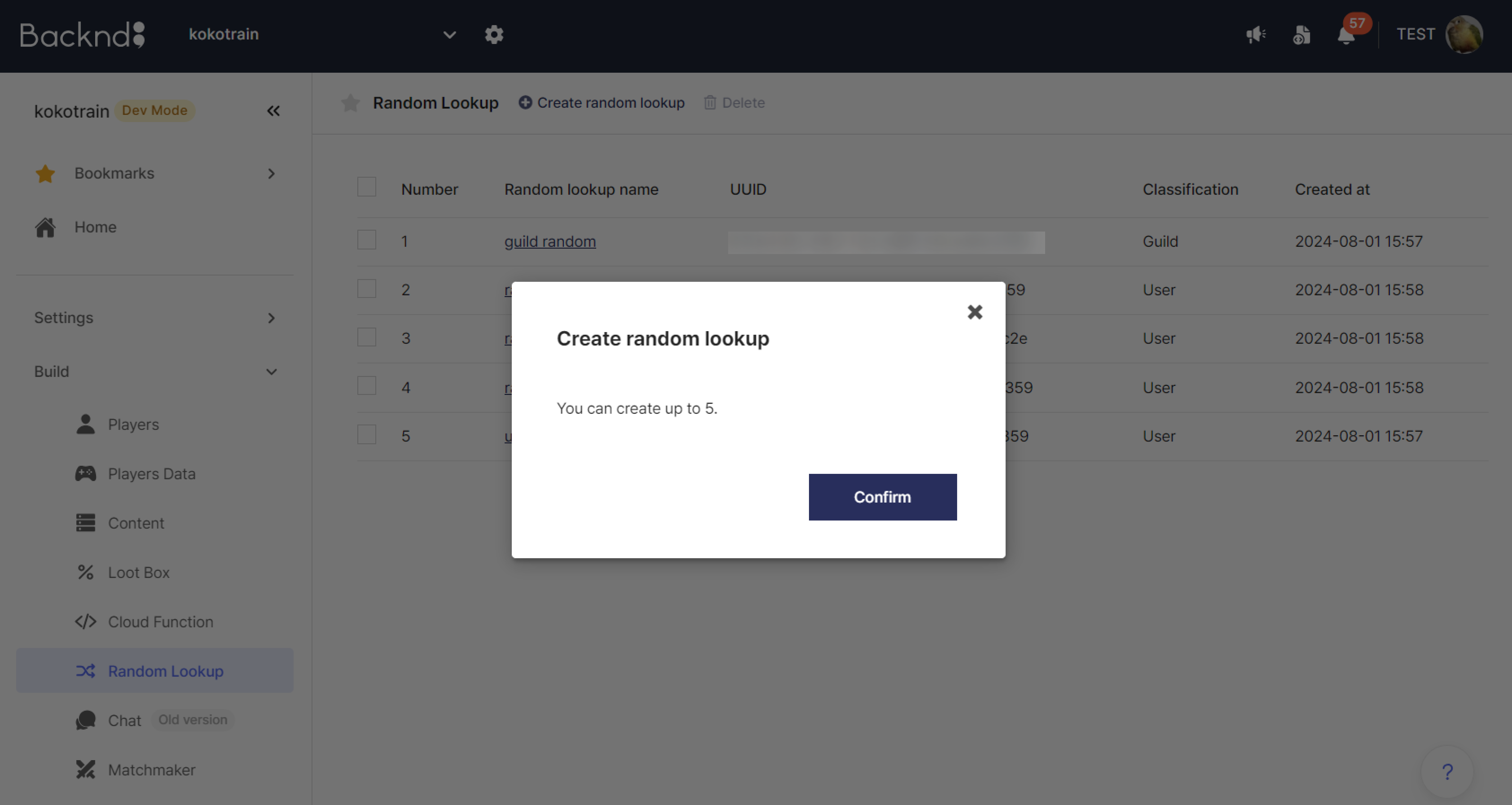Expand the Bookmarks chevron
Image resolution: width=1512 pixels, height=805 pixels.
(271, 174)
